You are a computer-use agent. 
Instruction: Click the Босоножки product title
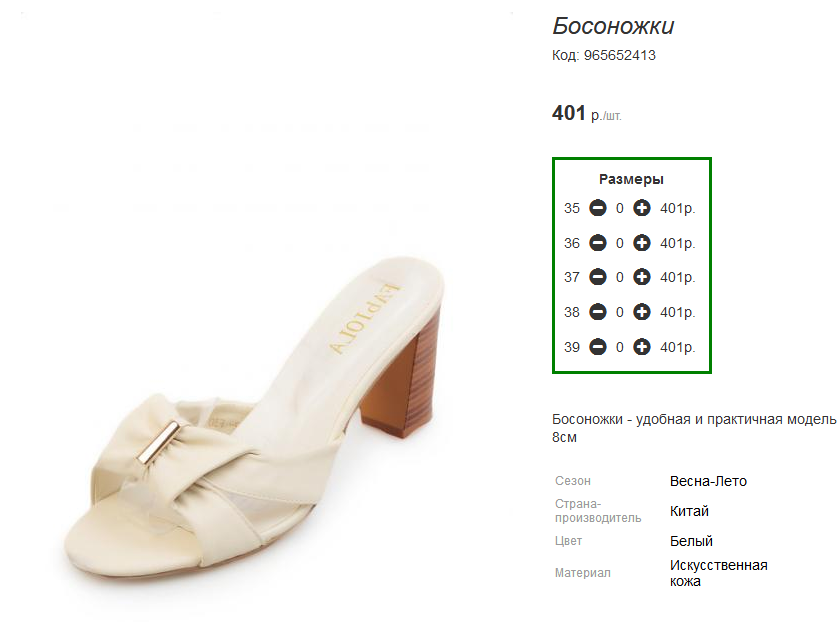pyautogui.click(x=613, y=26)
